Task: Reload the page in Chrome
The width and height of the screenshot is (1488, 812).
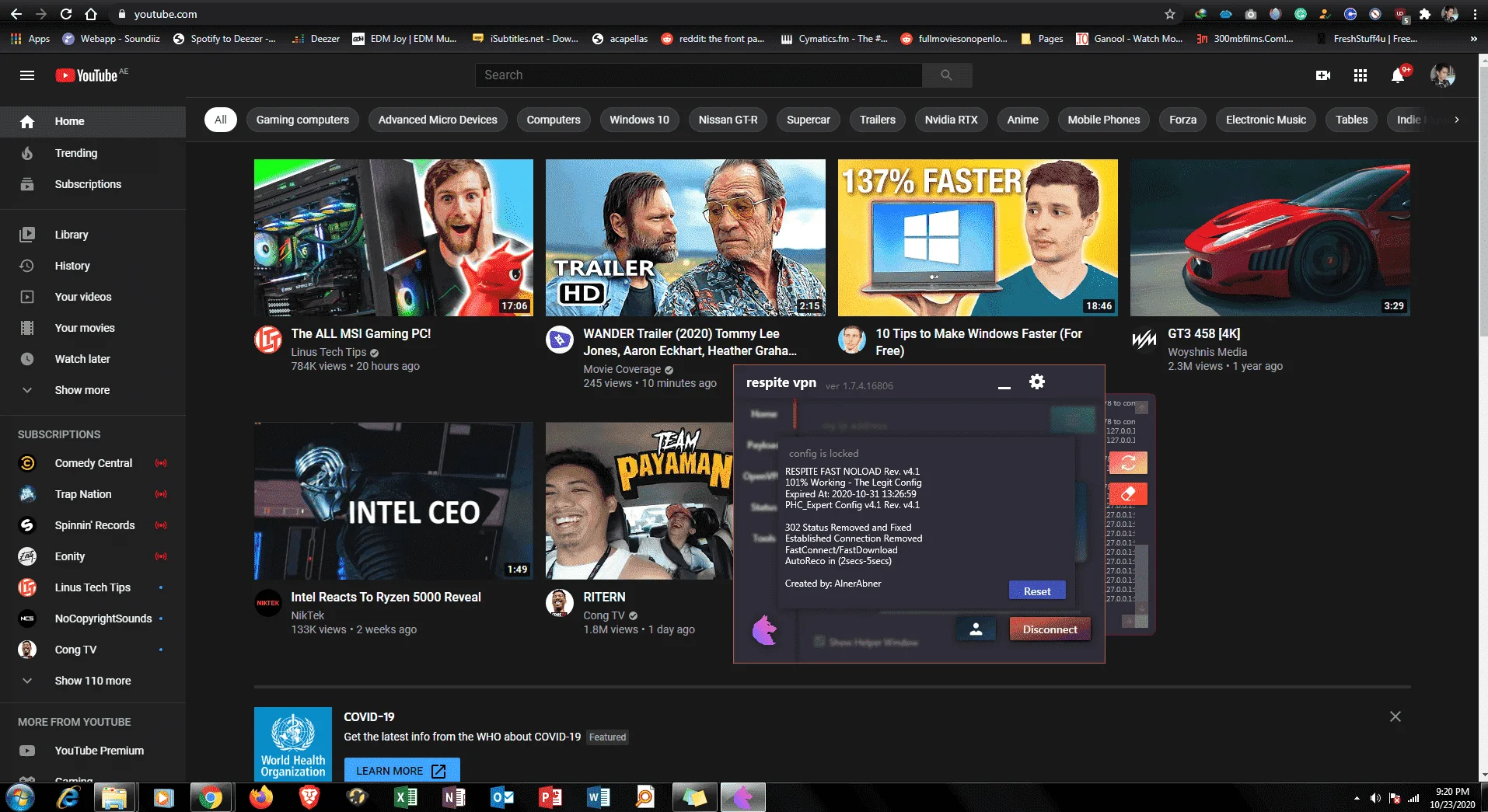Action: (x=66, y=14)
